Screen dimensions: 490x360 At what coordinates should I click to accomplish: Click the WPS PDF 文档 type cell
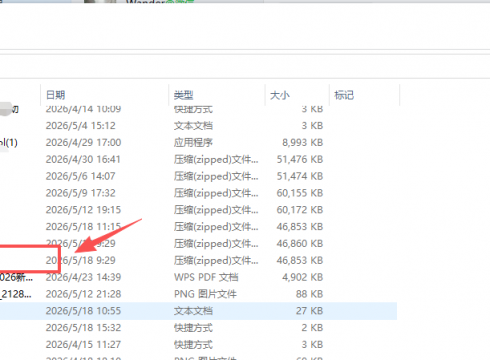click(206, 277)
